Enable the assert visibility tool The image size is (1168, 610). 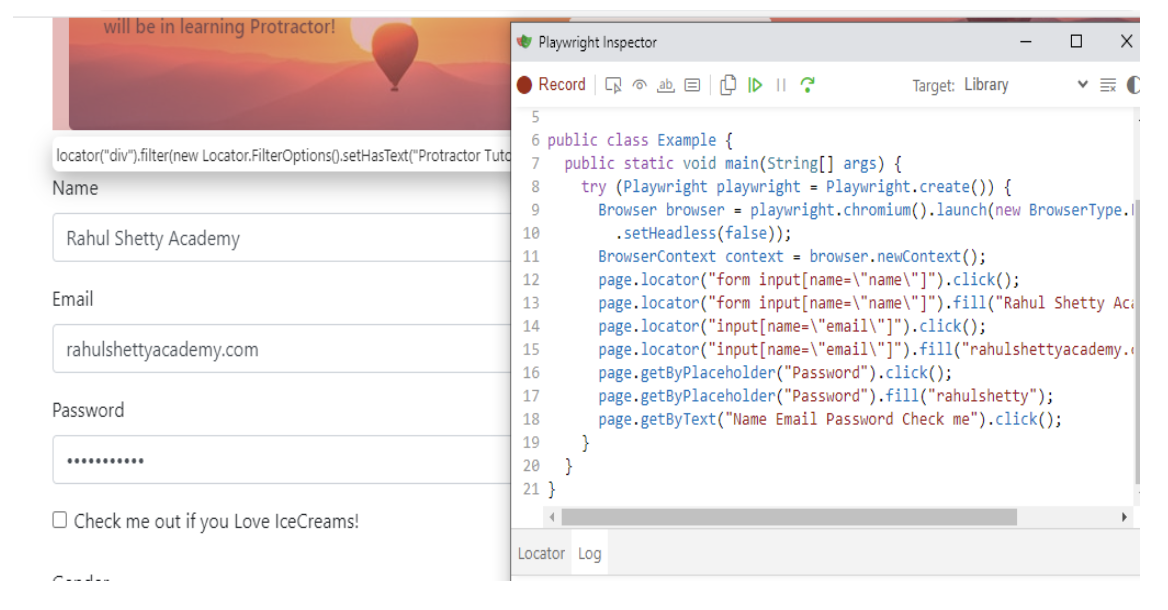(x=640, y=85)
